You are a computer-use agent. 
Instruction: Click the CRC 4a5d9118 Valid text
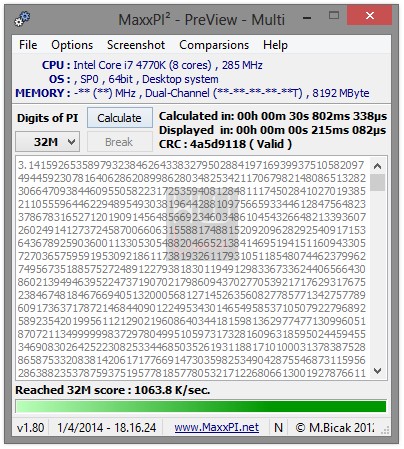[x=225, y=144]
